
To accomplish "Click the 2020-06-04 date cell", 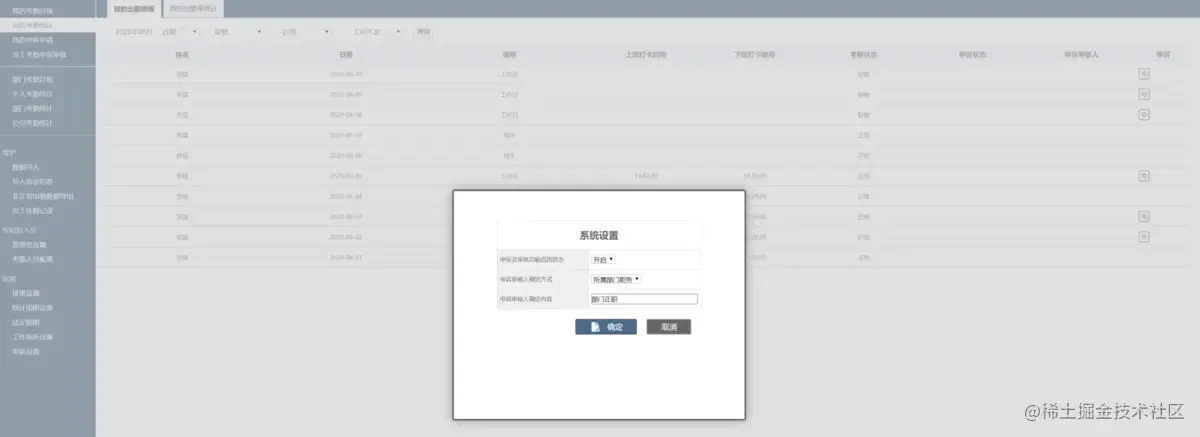I will click(346, 196).
